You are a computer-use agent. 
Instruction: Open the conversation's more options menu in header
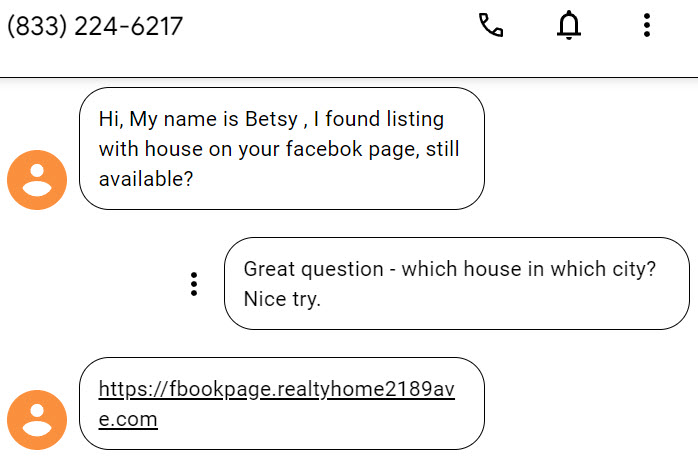(x=647, y=25)
